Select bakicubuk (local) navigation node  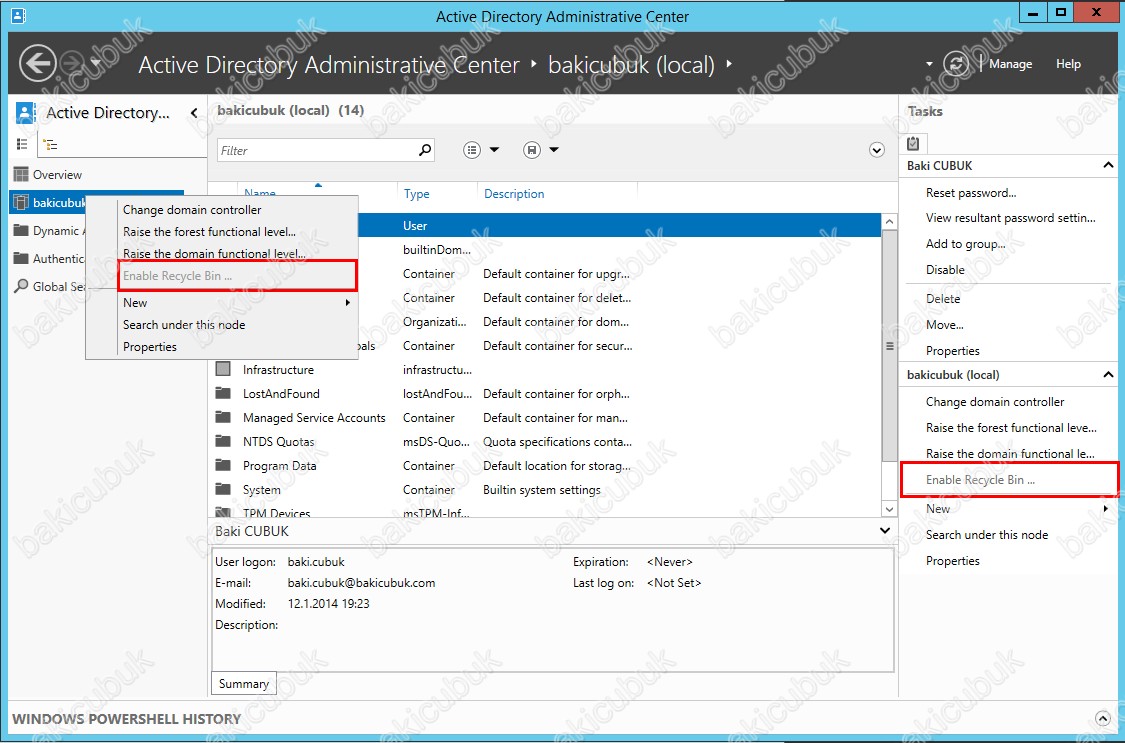48,202
